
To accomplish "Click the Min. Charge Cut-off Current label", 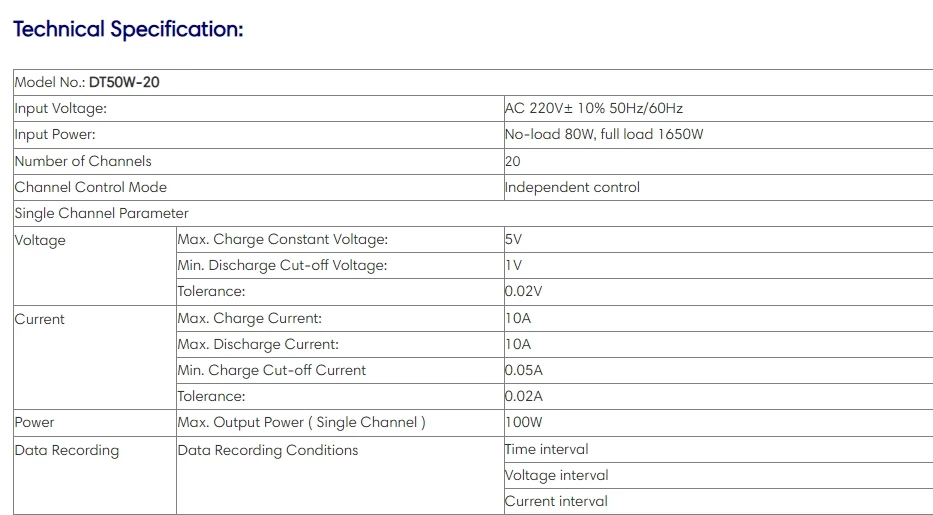I will 271,370.
